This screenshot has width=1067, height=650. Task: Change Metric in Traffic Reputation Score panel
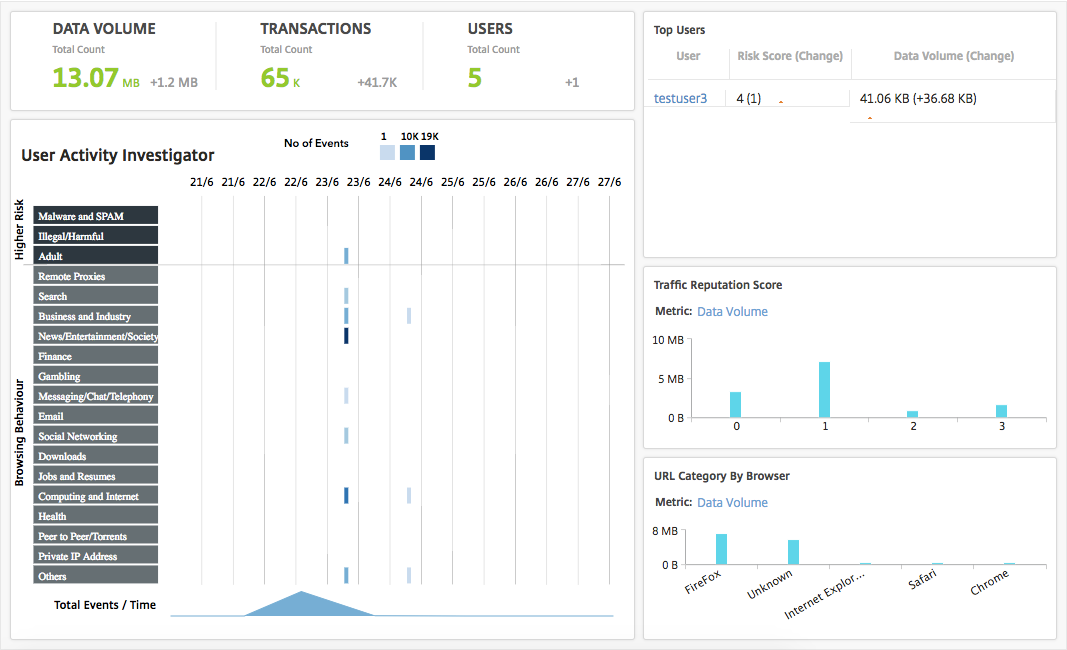point(732,312)
